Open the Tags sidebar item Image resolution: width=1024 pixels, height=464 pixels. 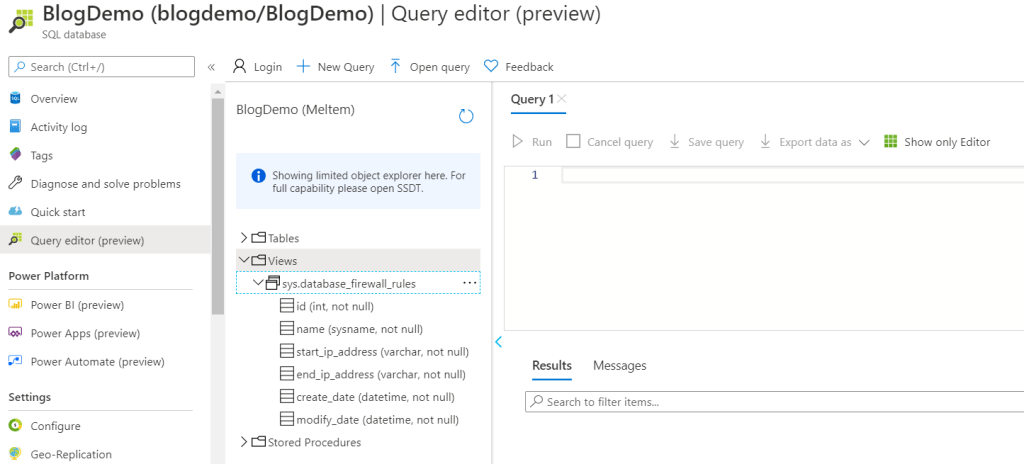coord(42,155)
